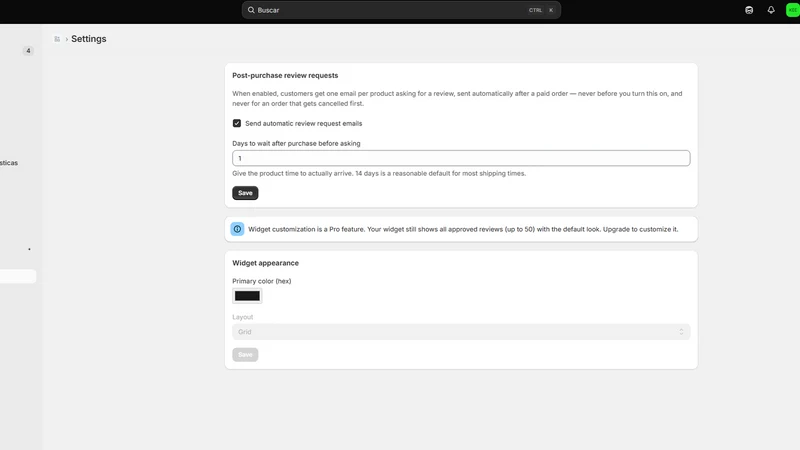Click the 14 days default hint text

(x=379, y=173)
